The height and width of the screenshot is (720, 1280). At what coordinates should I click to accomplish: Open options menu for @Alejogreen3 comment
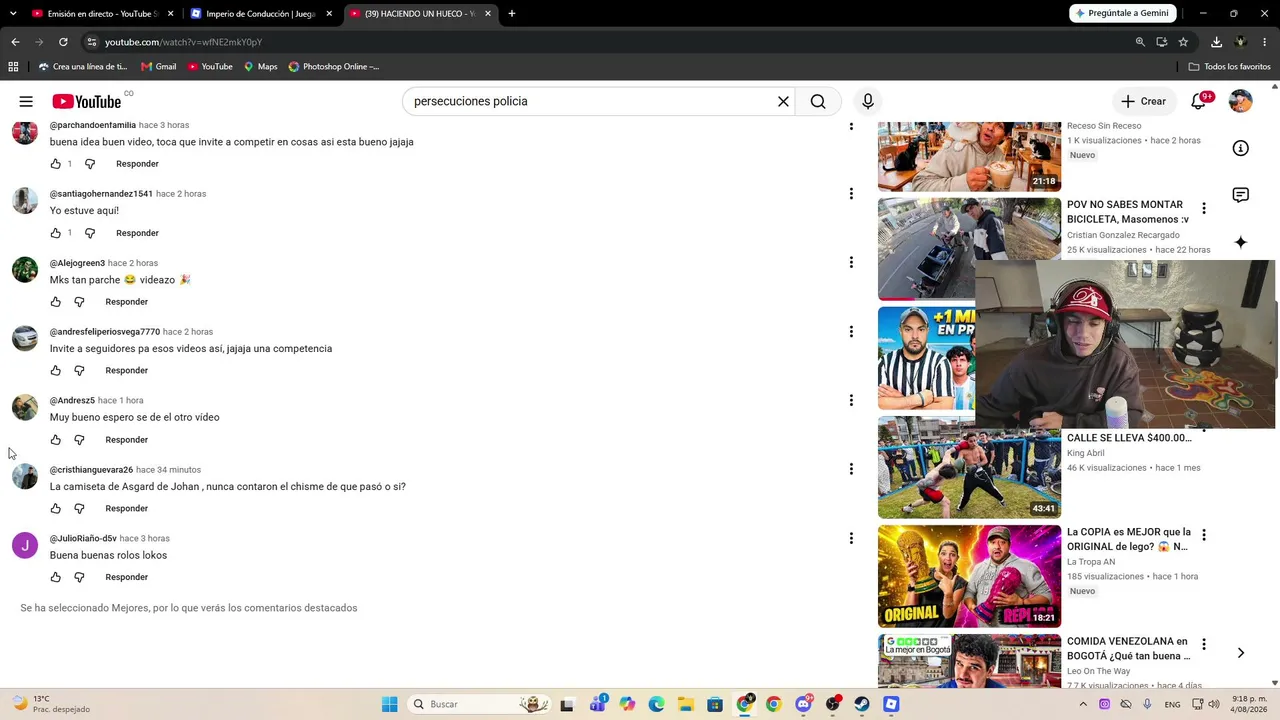pos(851,262)
